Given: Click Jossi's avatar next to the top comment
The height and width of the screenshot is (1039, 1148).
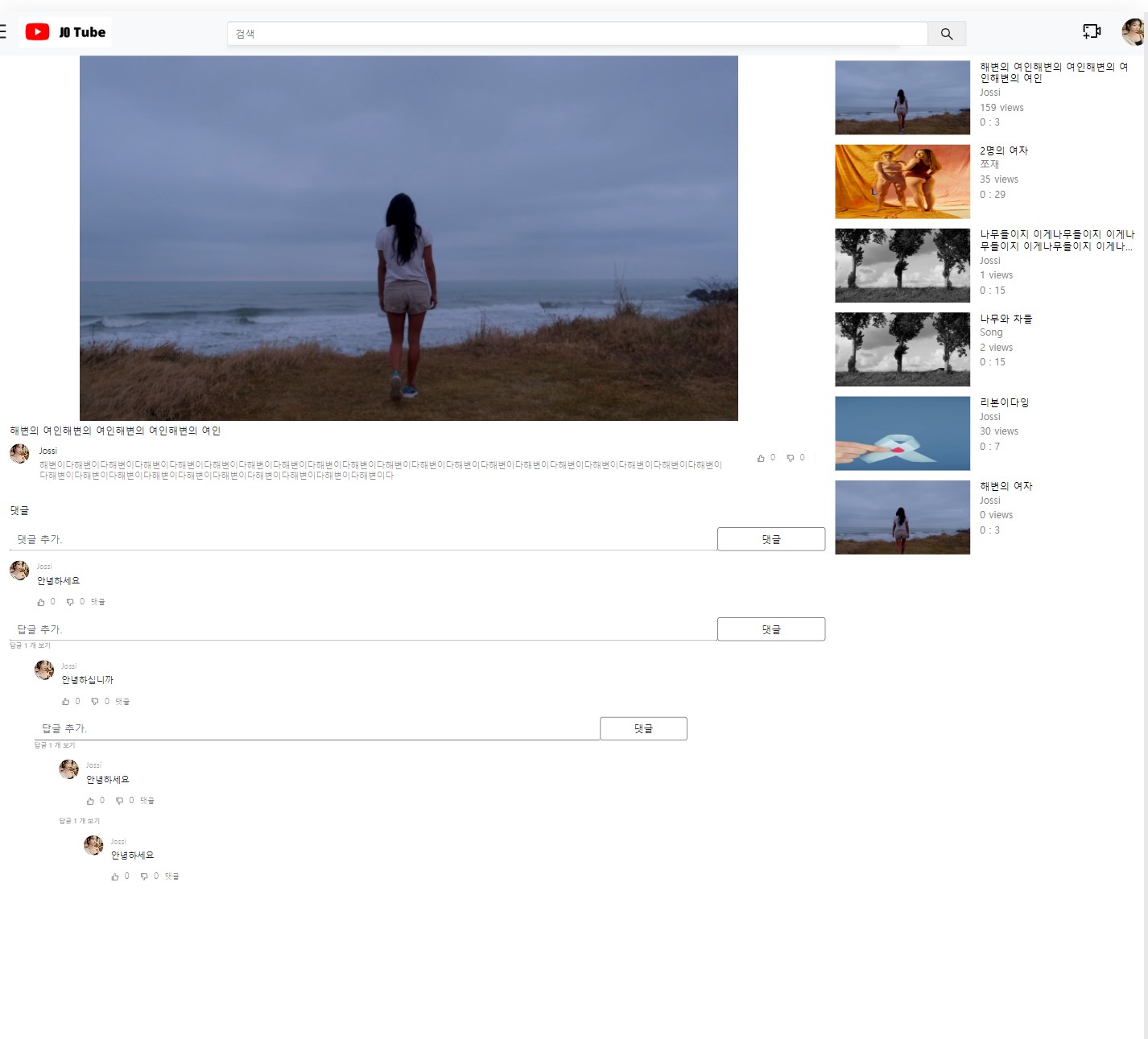Looking at the screenshot, I should (19, 571).
